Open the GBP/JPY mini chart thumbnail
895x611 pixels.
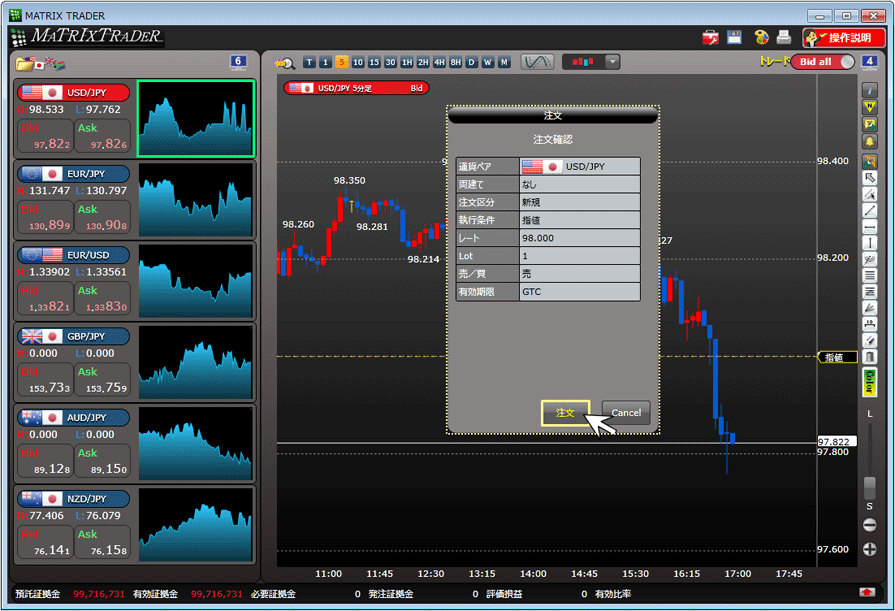pyautogui.click(x=195, y=363)
